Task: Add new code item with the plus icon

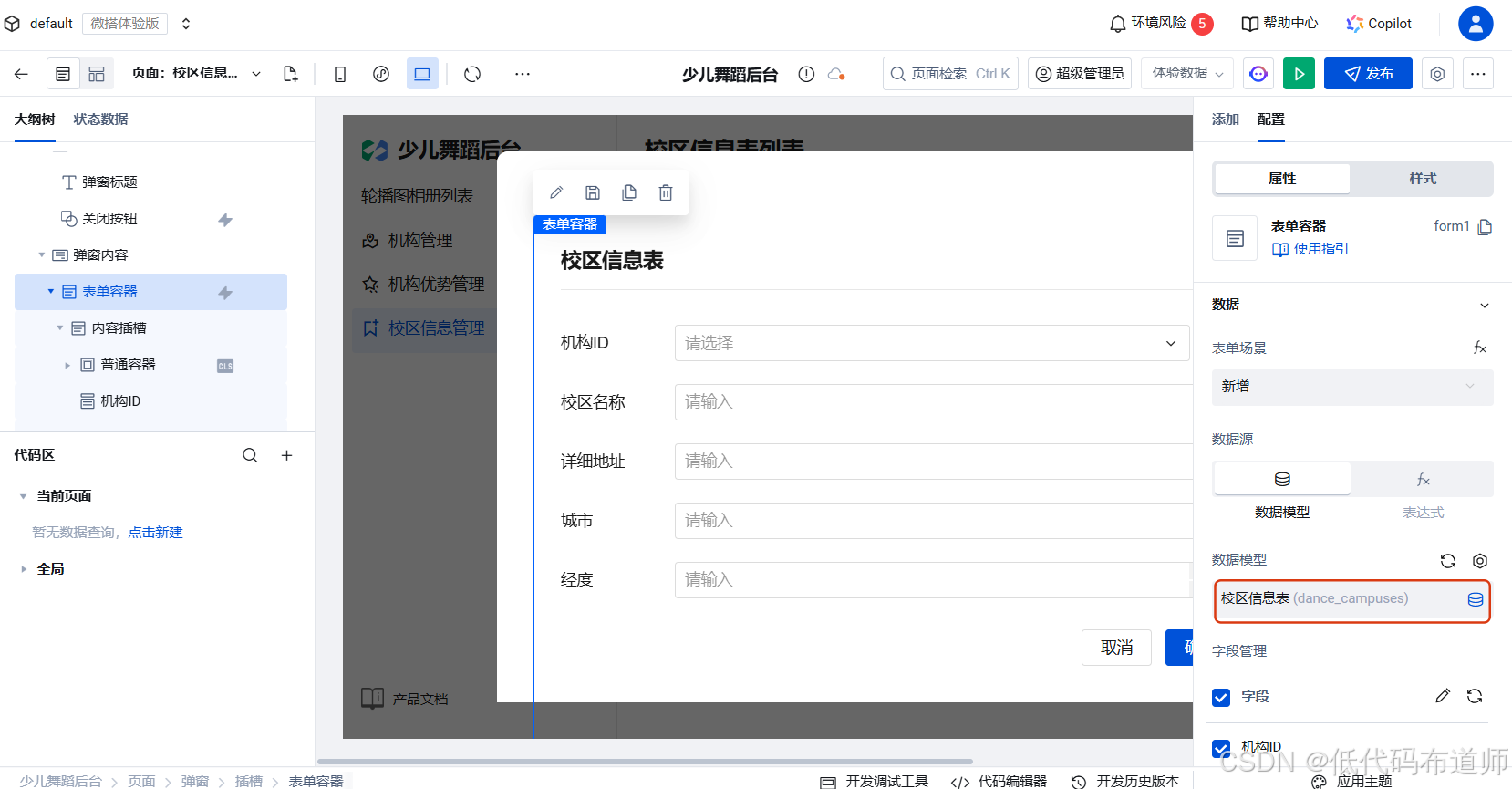Action: point(286,455)
